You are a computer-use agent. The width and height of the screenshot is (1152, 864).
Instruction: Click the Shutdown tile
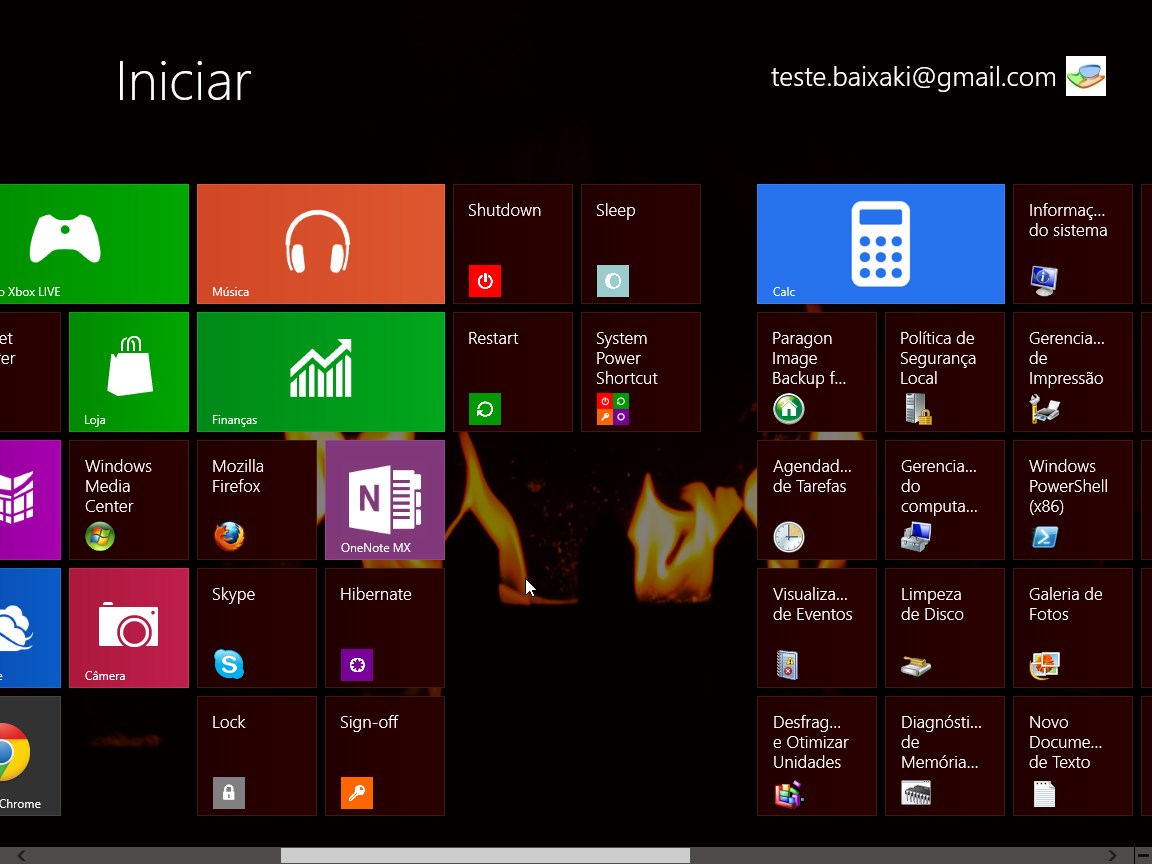513,244
